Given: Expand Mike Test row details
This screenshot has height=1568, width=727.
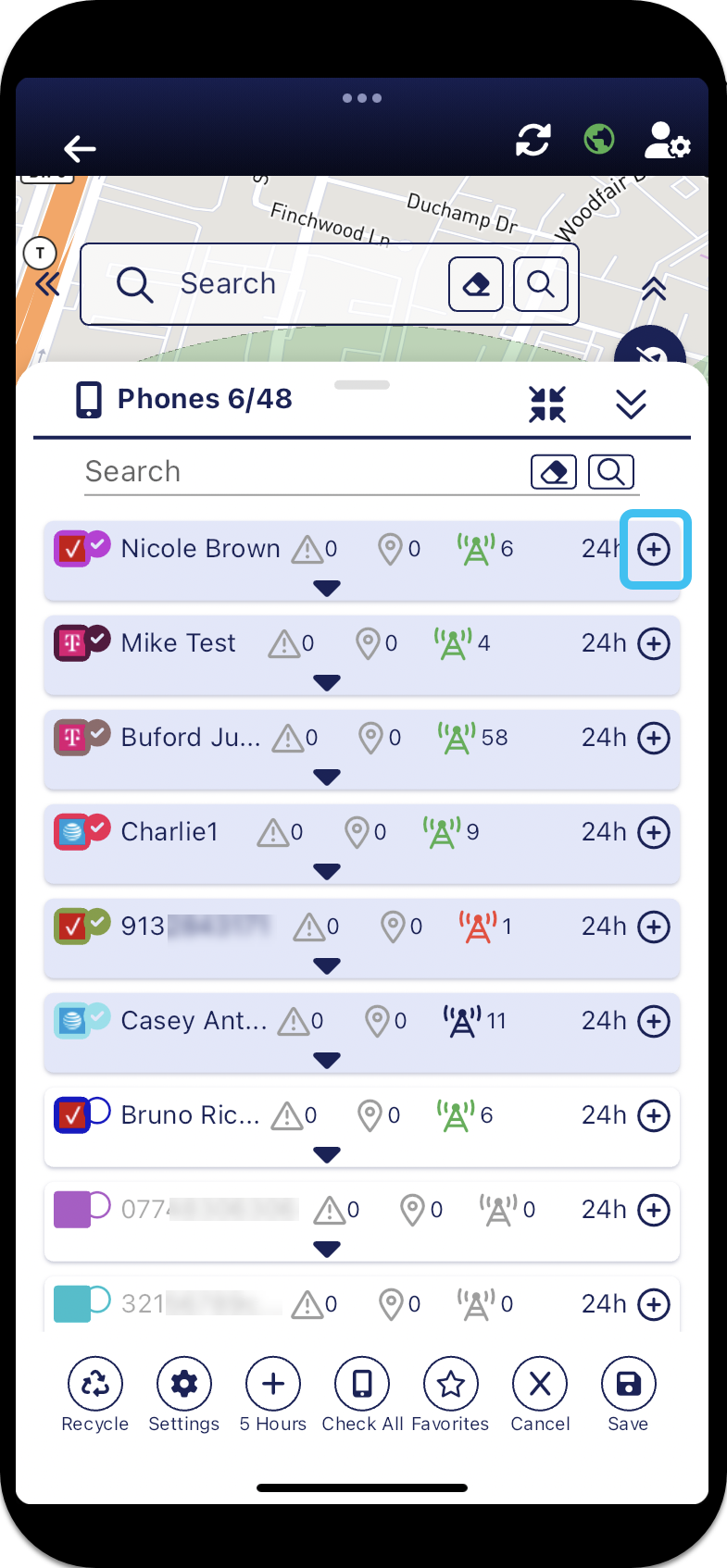Looking at the screenshot, I should click(x=326, y=683).
